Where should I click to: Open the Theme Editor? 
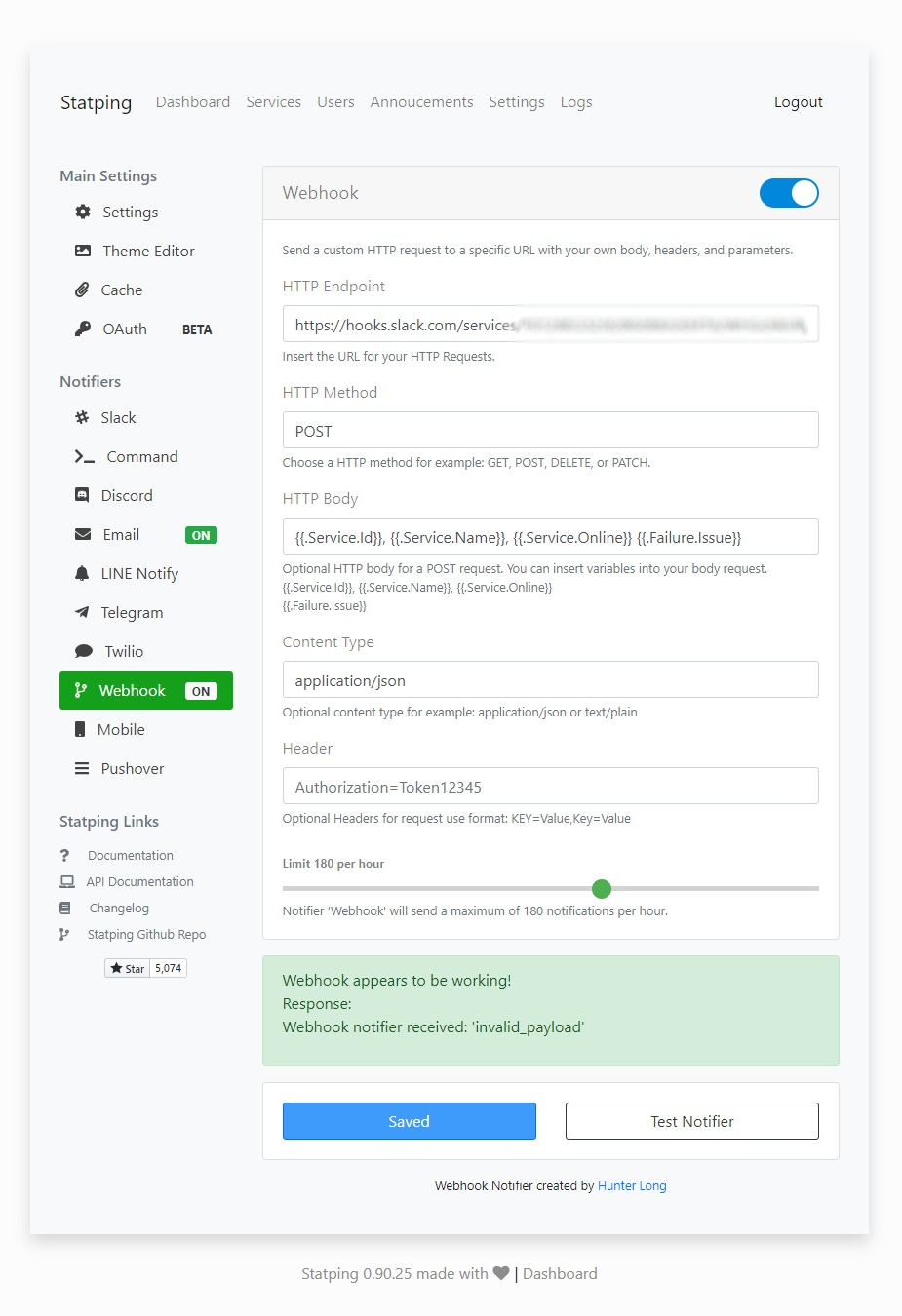148,251
